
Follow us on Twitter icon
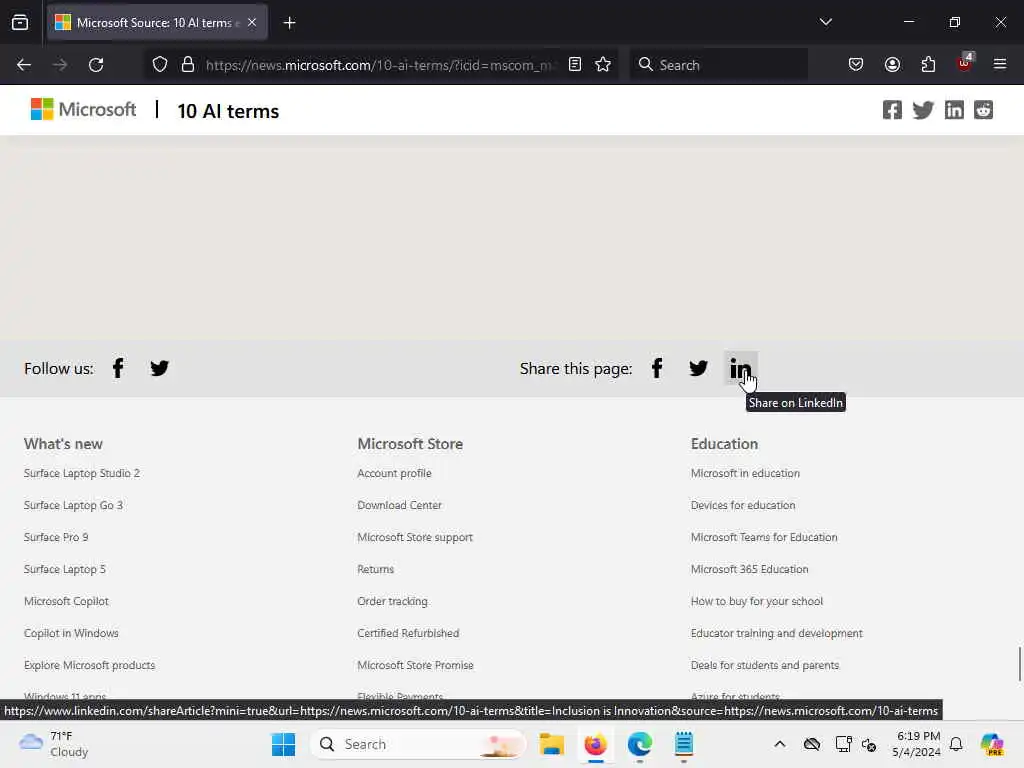pyautogui.click(x=159, y=368)
